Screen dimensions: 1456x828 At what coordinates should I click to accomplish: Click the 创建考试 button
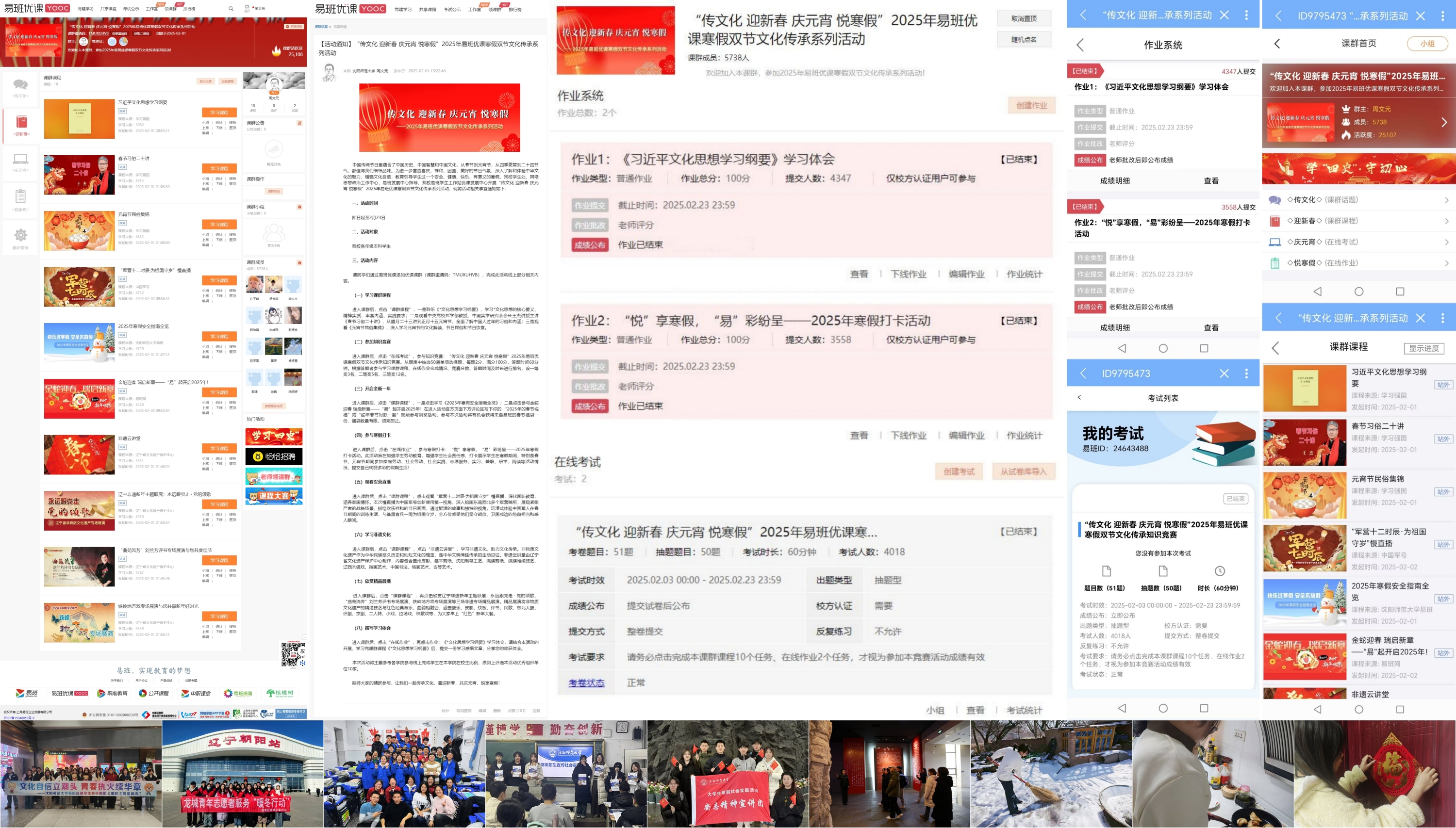[x=959, y=471]
